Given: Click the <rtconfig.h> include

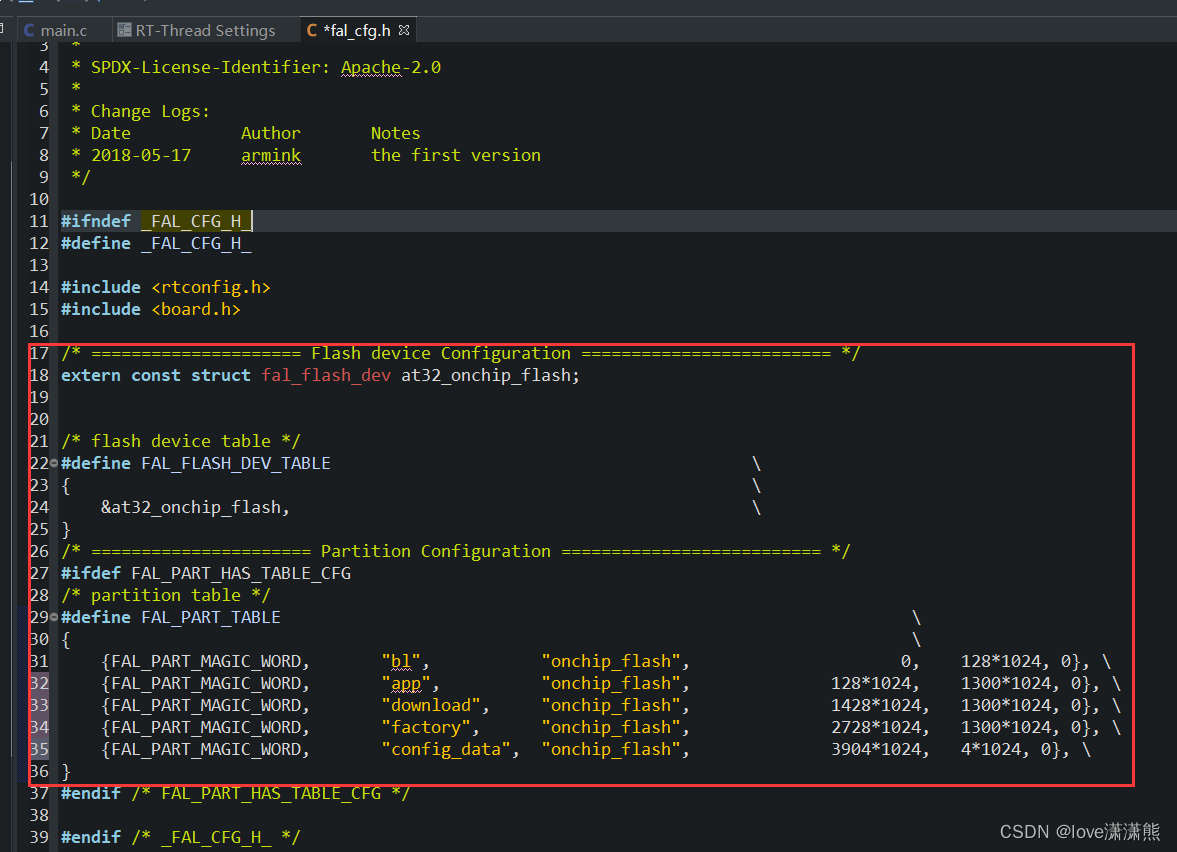Looking at the screenshot, I should pyautogui.click(x=211, y=288).
